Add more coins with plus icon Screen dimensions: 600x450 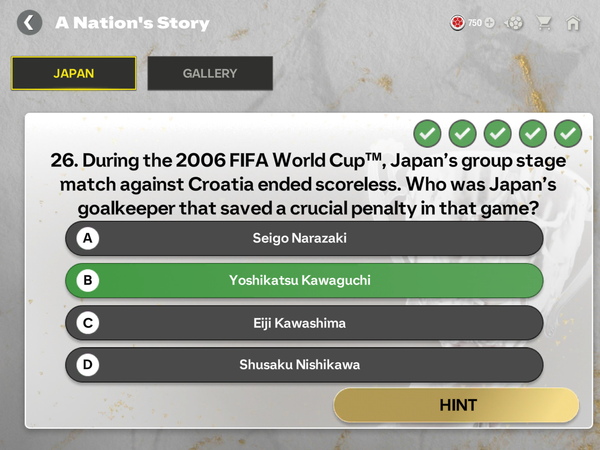[489, 22]
